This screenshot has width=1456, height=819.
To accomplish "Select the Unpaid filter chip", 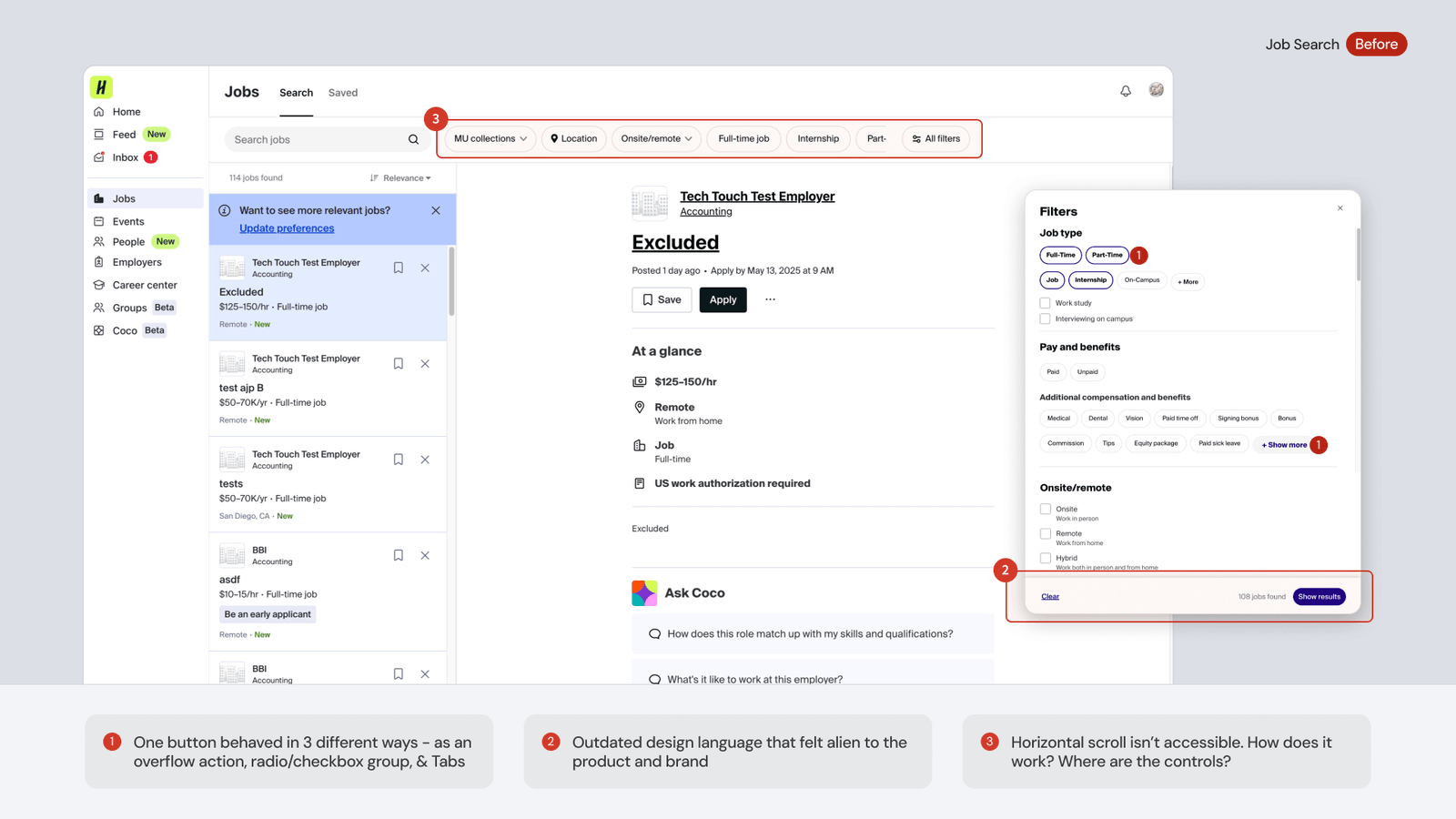I will (x=1087, y=372).
